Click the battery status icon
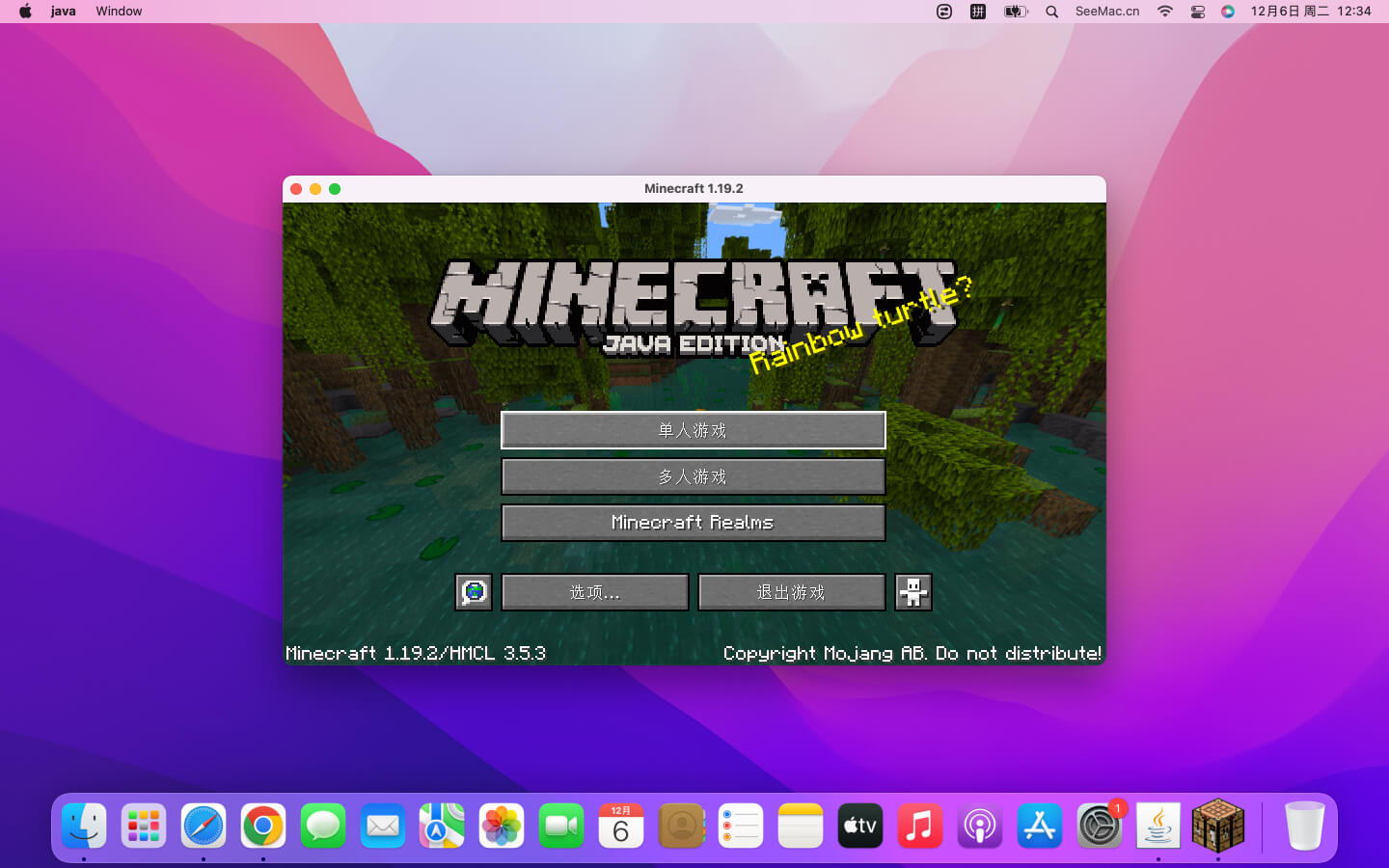 coord(1016,12)
